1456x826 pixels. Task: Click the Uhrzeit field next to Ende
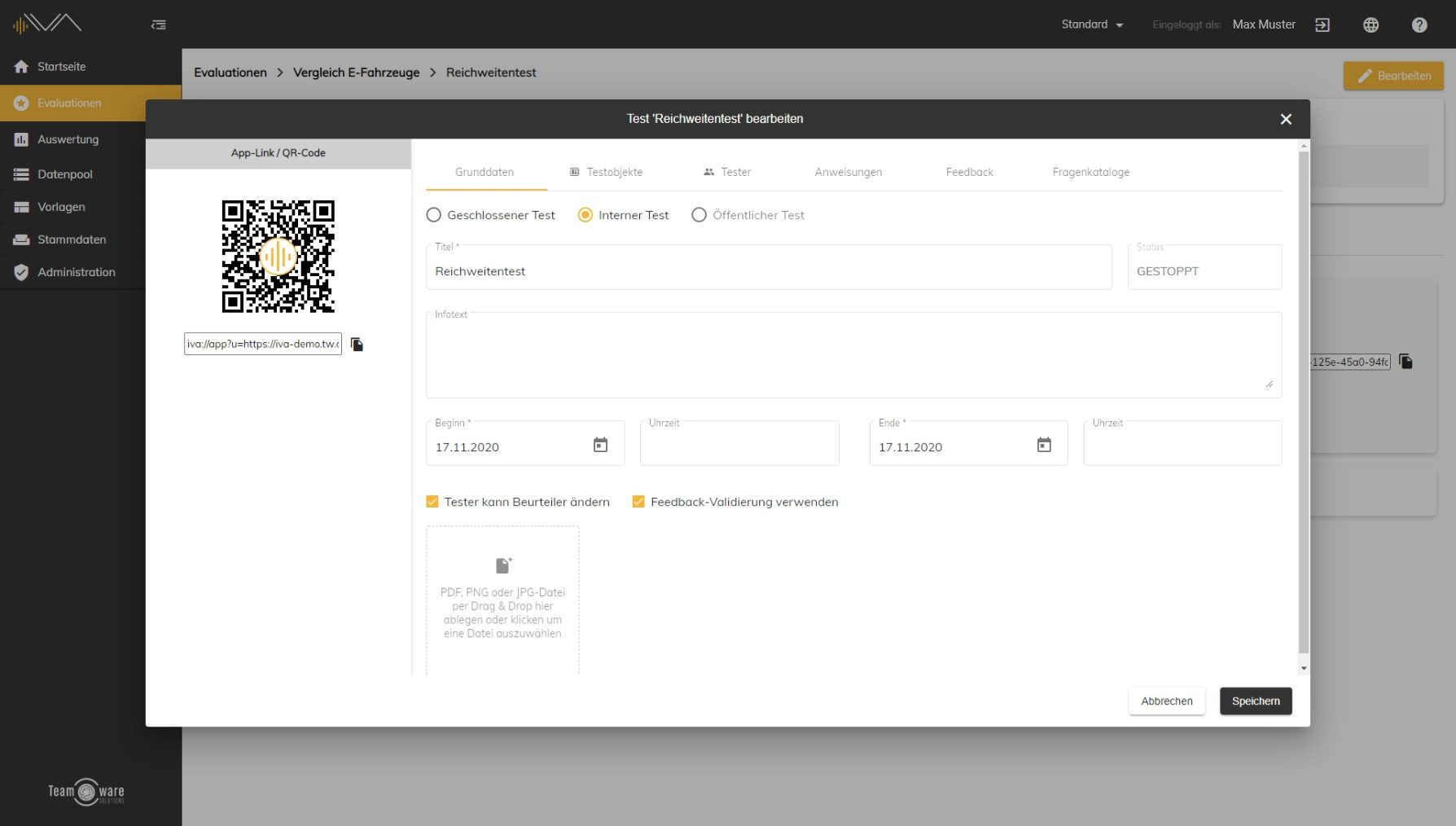pyautogui.click(x=1182, y=444)
